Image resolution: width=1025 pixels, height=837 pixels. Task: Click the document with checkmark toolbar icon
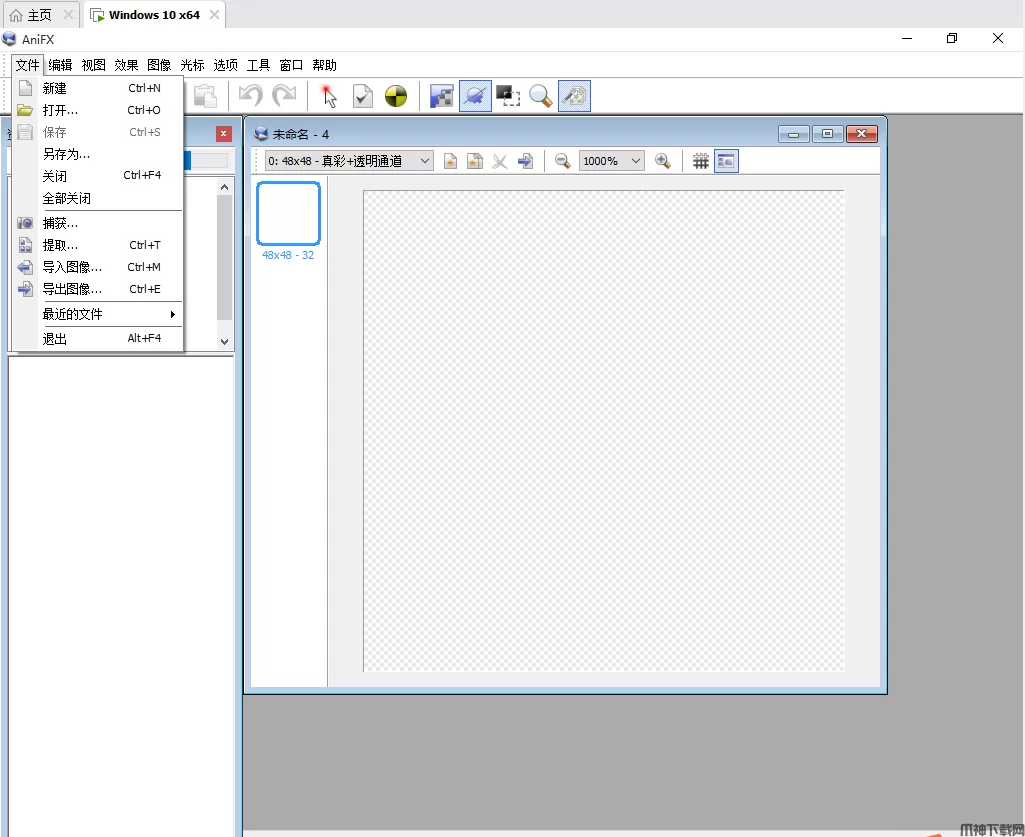click(363, 96)
